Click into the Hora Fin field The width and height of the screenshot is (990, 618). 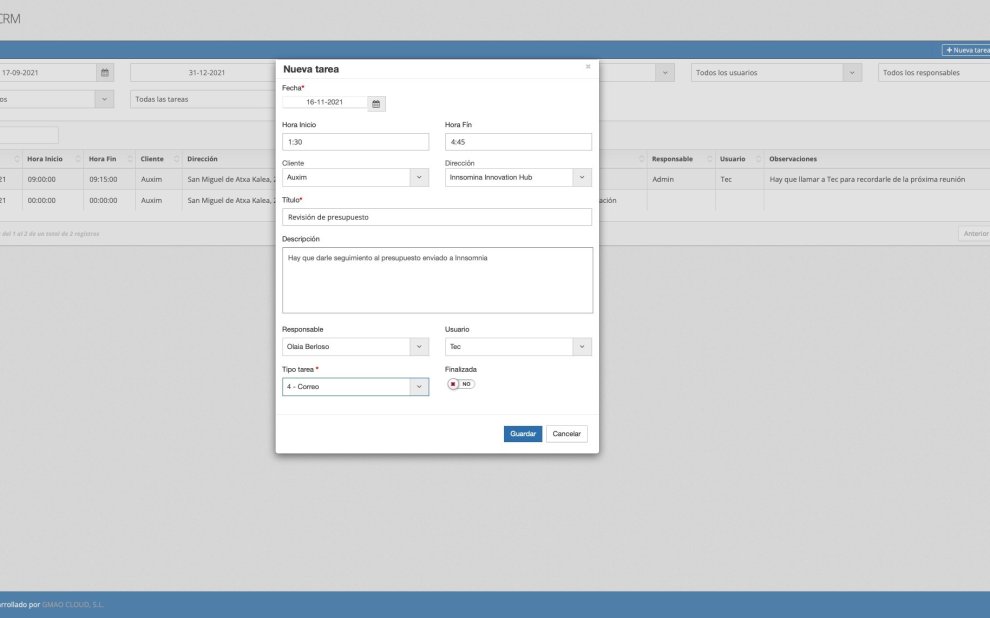coord(518,142)
